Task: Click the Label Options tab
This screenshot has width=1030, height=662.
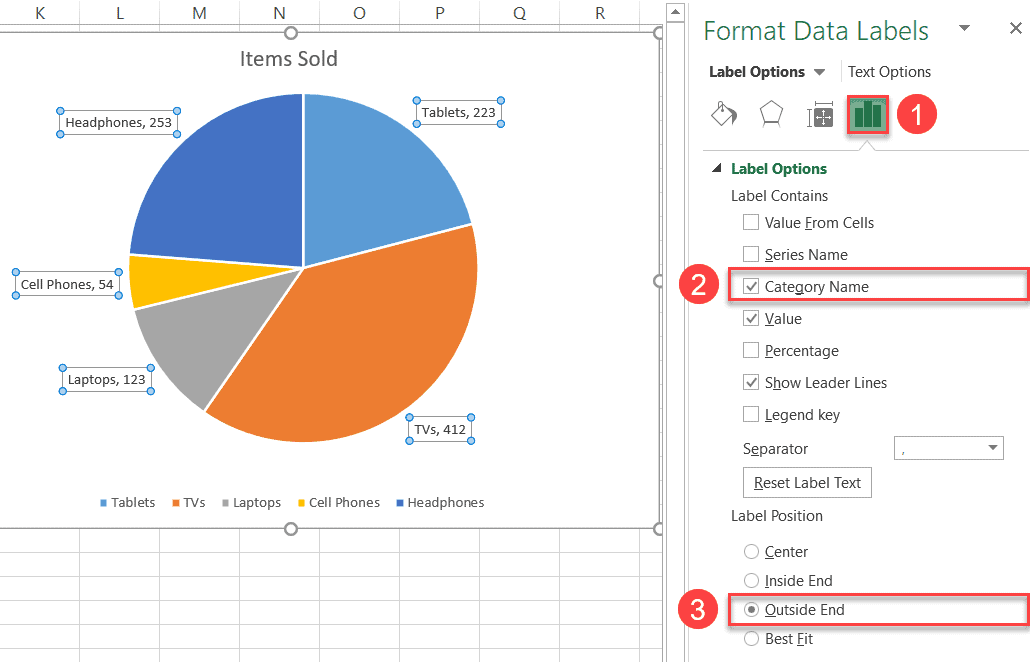Action: 756,71
